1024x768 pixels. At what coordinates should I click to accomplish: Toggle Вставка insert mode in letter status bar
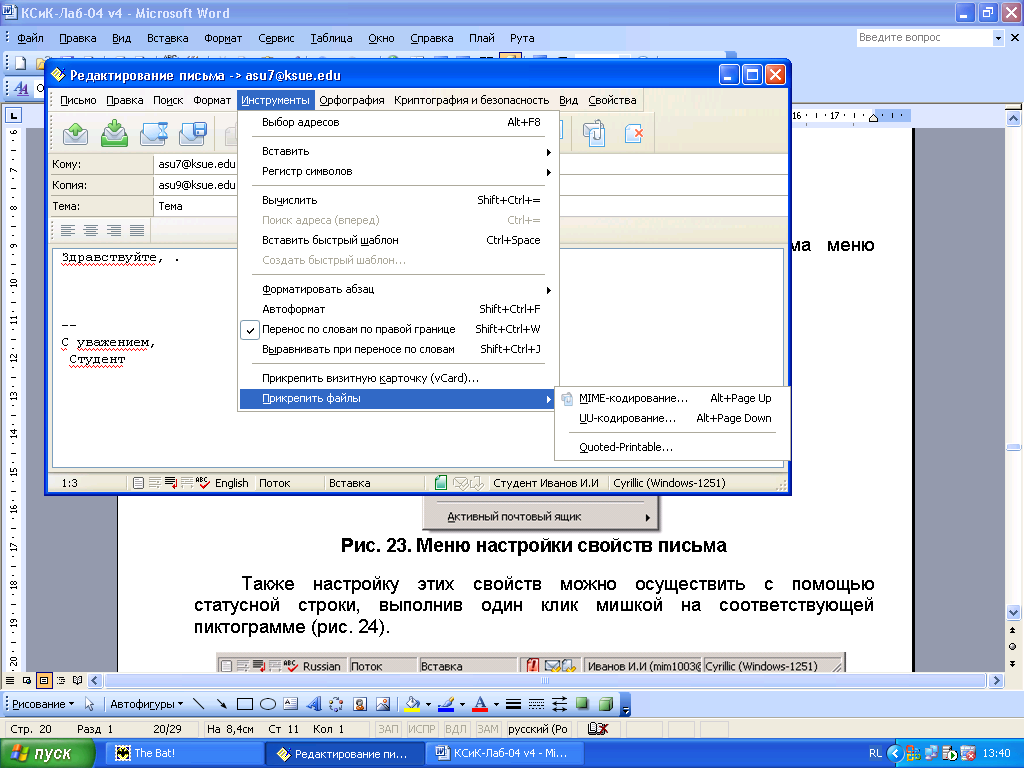[349, 483]
